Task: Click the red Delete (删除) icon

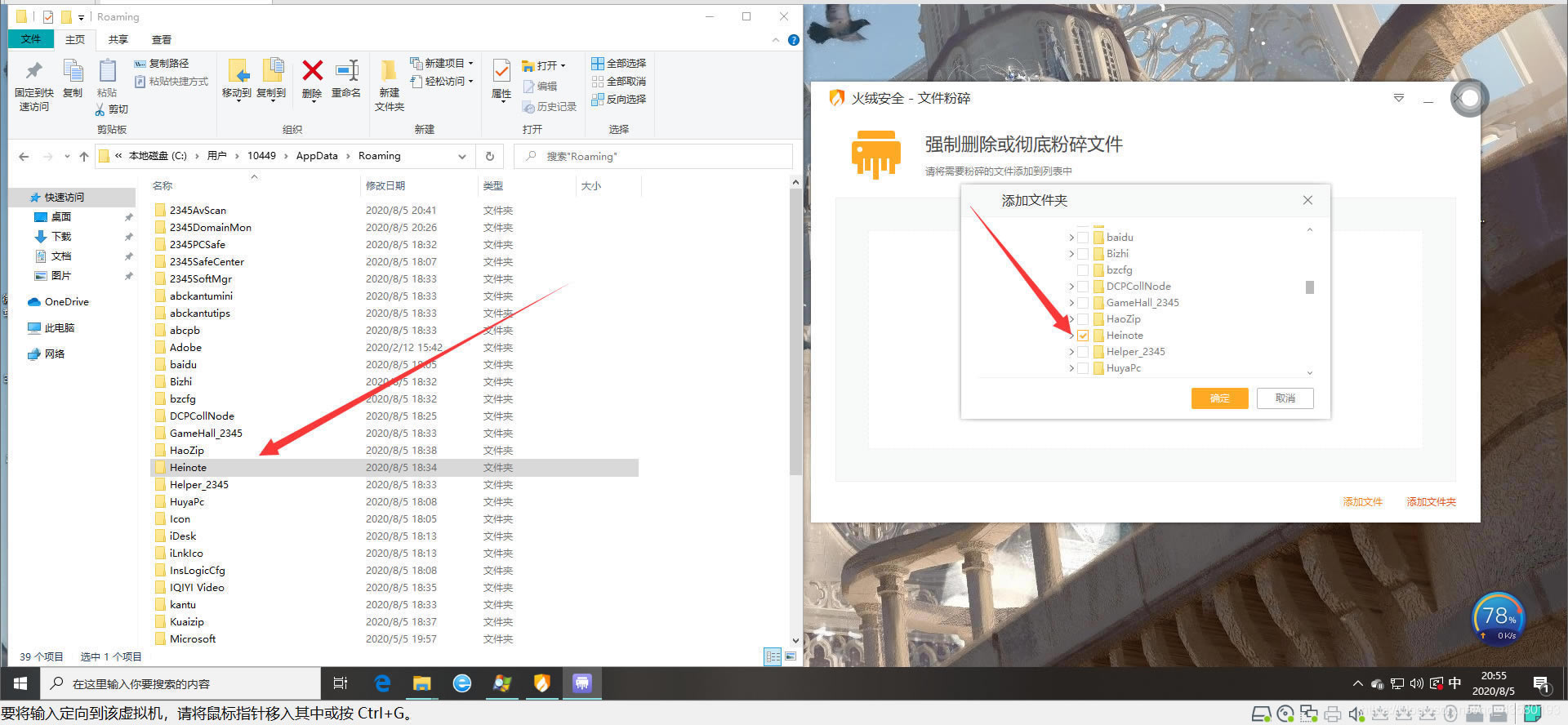Action: click(x=312, y=71)
